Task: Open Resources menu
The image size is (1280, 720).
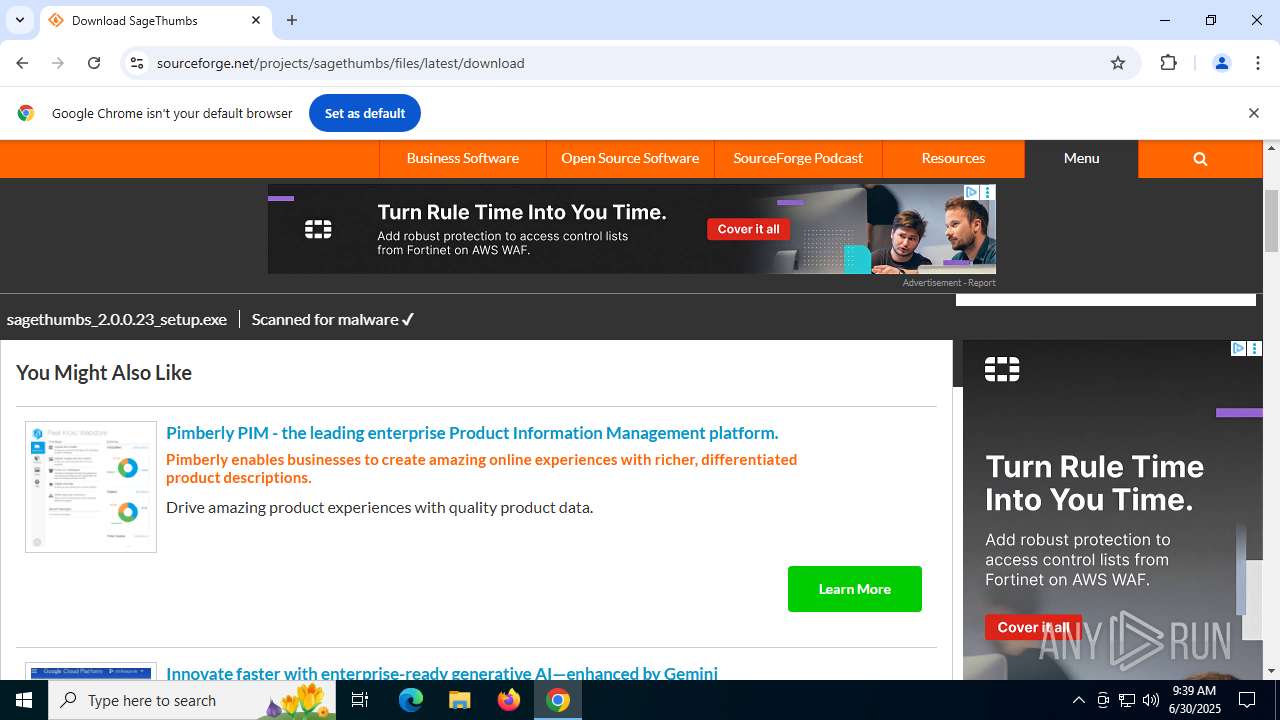Action: click(x=953, y=158)
